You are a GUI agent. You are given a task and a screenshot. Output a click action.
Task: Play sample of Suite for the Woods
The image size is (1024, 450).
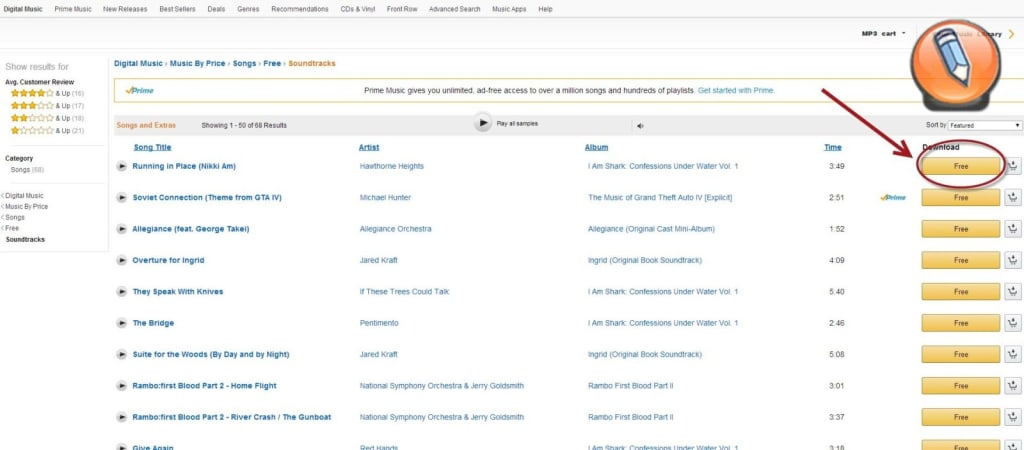[121, 355]
